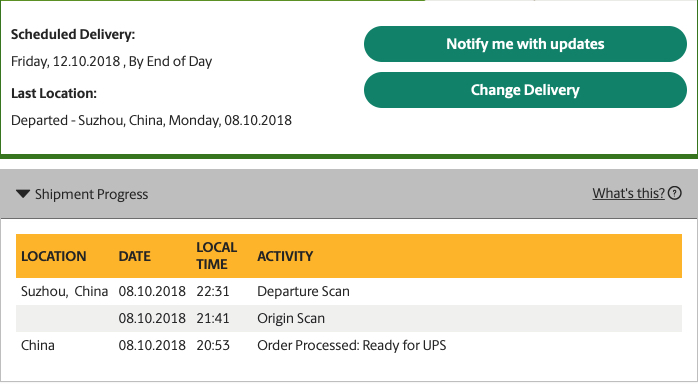This screenshot has height=385, width=698.
Task: Click the Notify me with updates button
Action: 525,44
